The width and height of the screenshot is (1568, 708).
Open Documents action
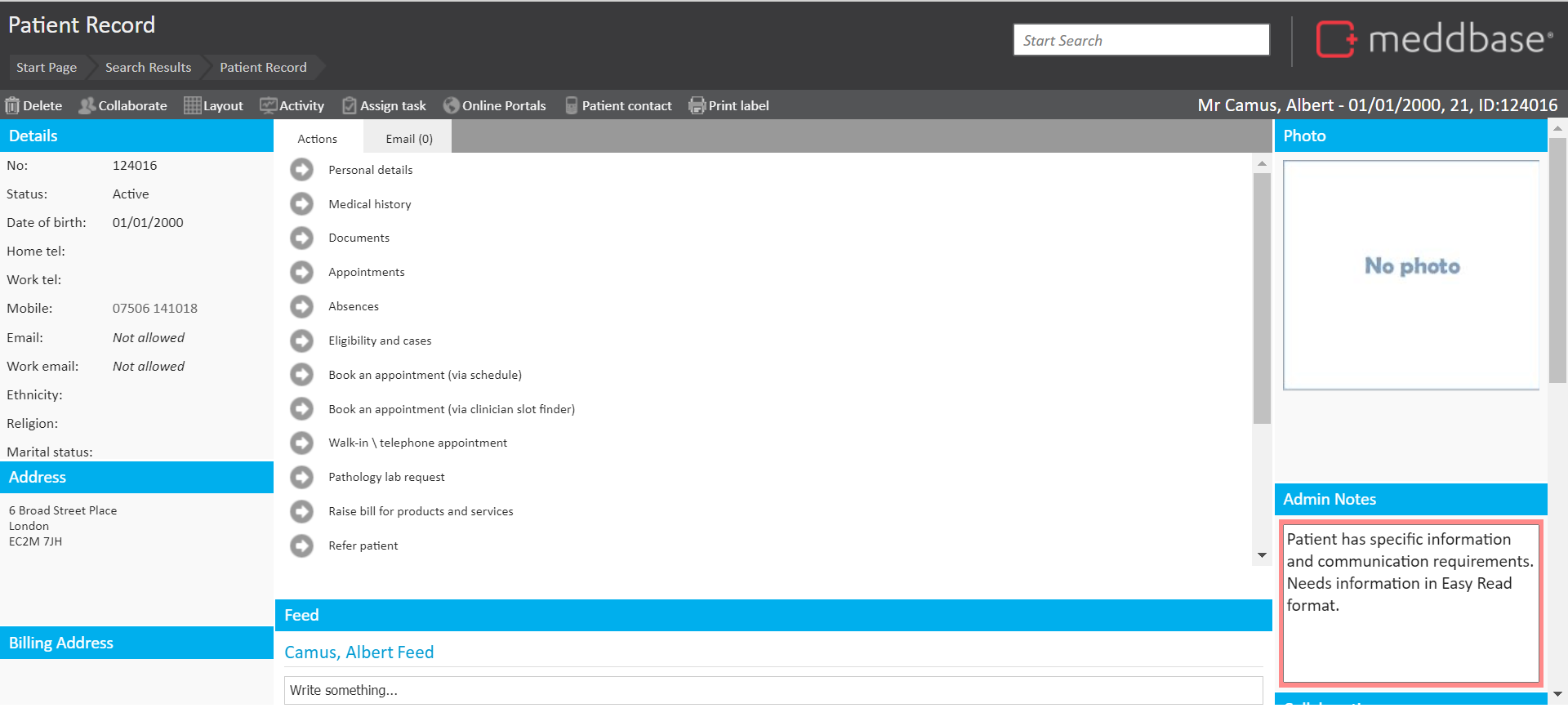click(x=359, y=238)
